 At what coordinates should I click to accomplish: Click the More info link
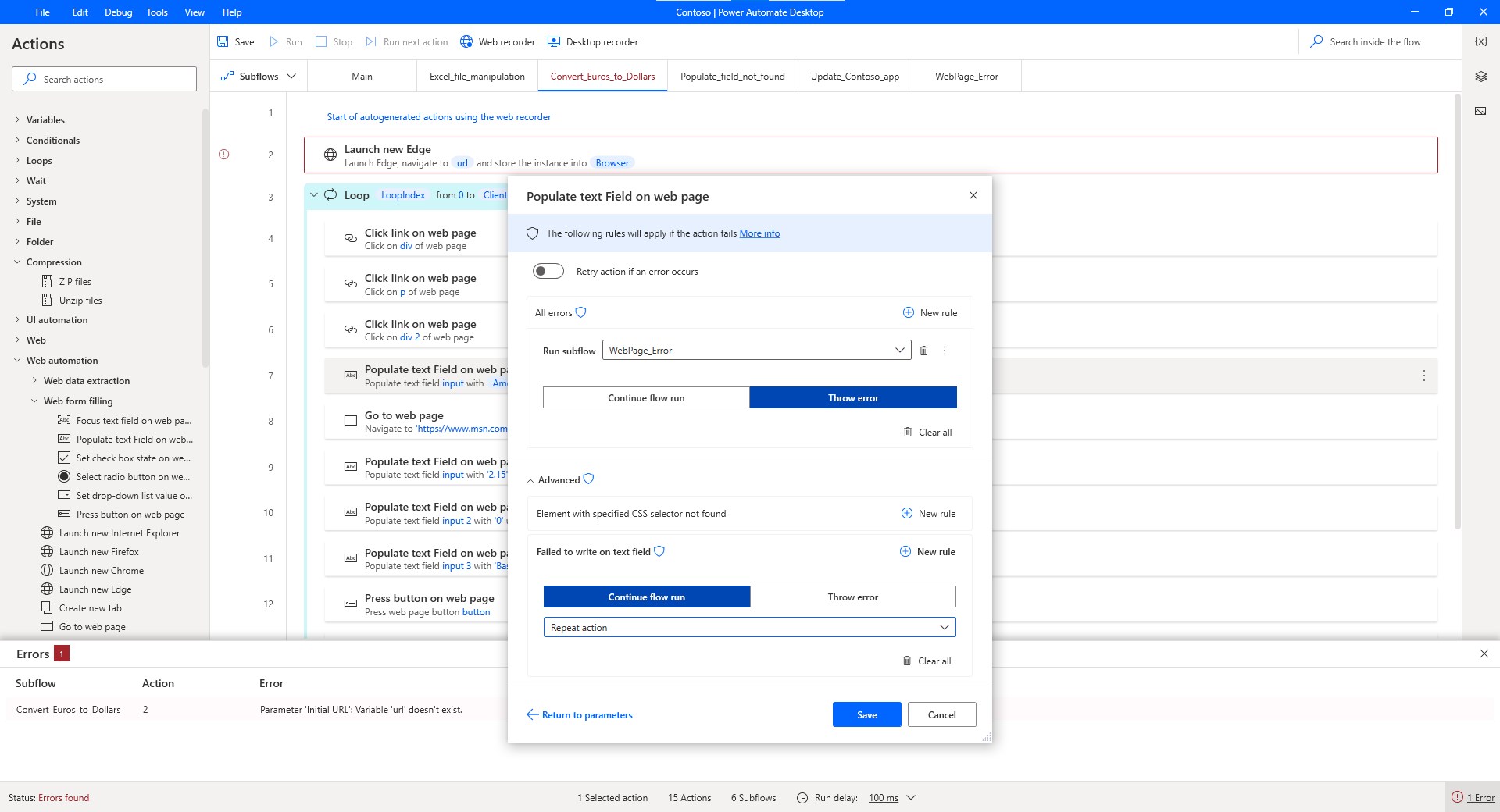pyautogui.click(x=759, y=233)
